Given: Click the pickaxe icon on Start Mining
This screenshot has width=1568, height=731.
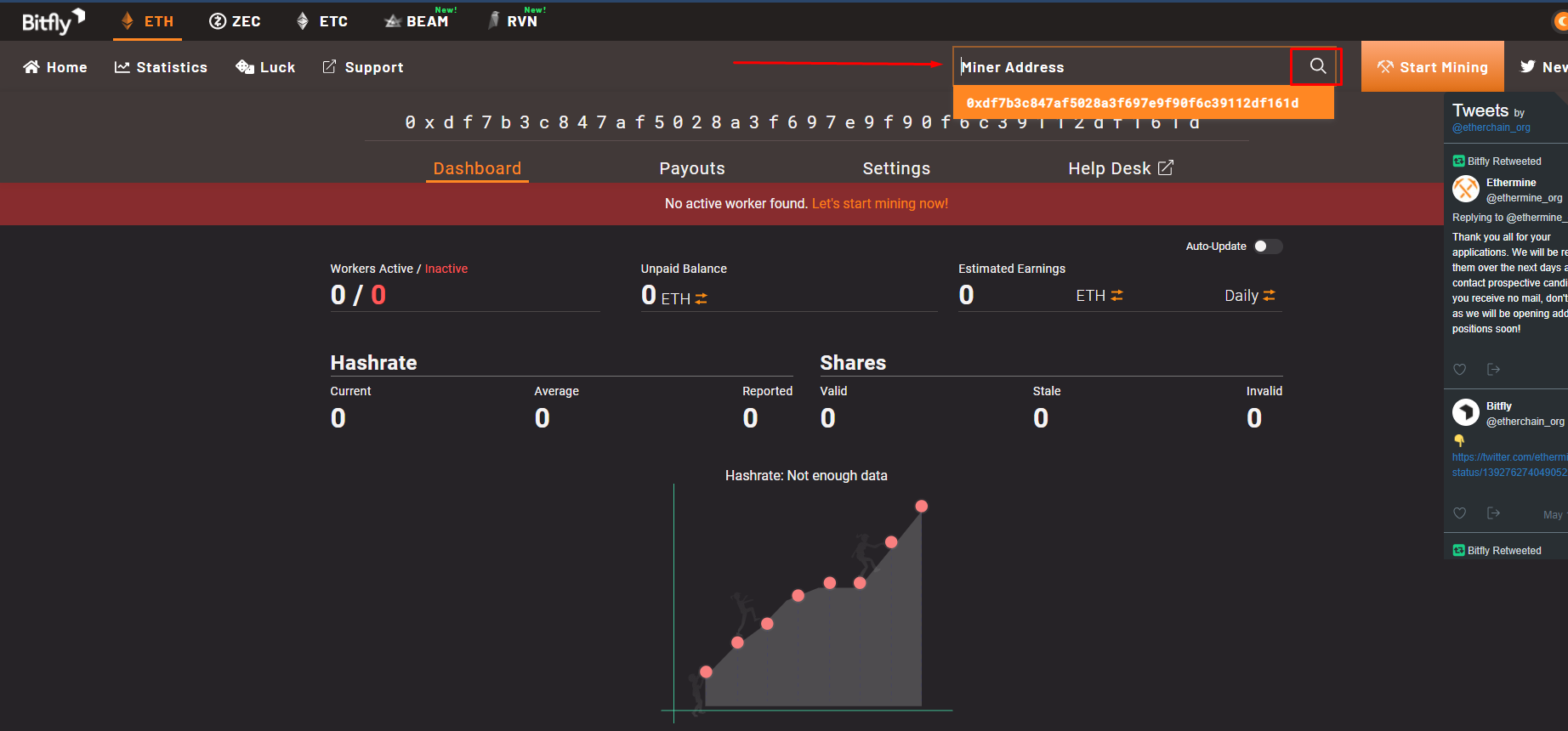Looking at the screenshot, I should [1385, 66].
